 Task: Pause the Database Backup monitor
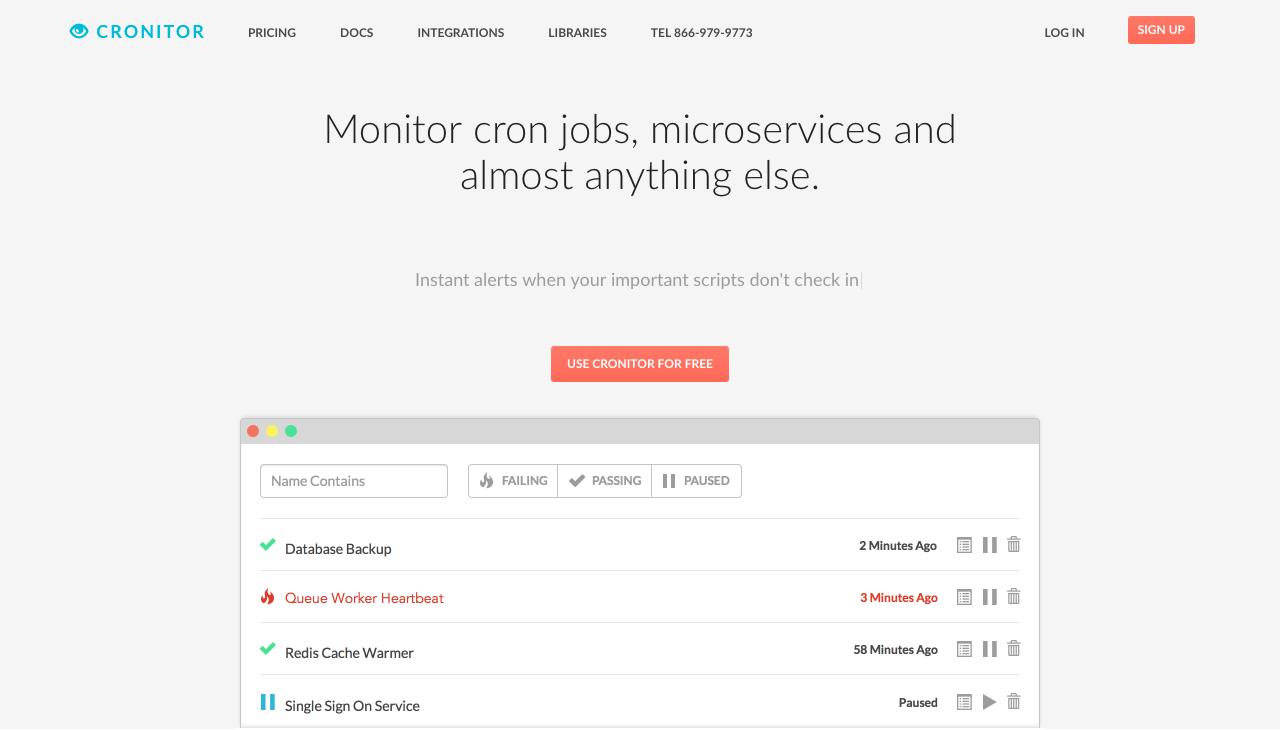(990, 545)
